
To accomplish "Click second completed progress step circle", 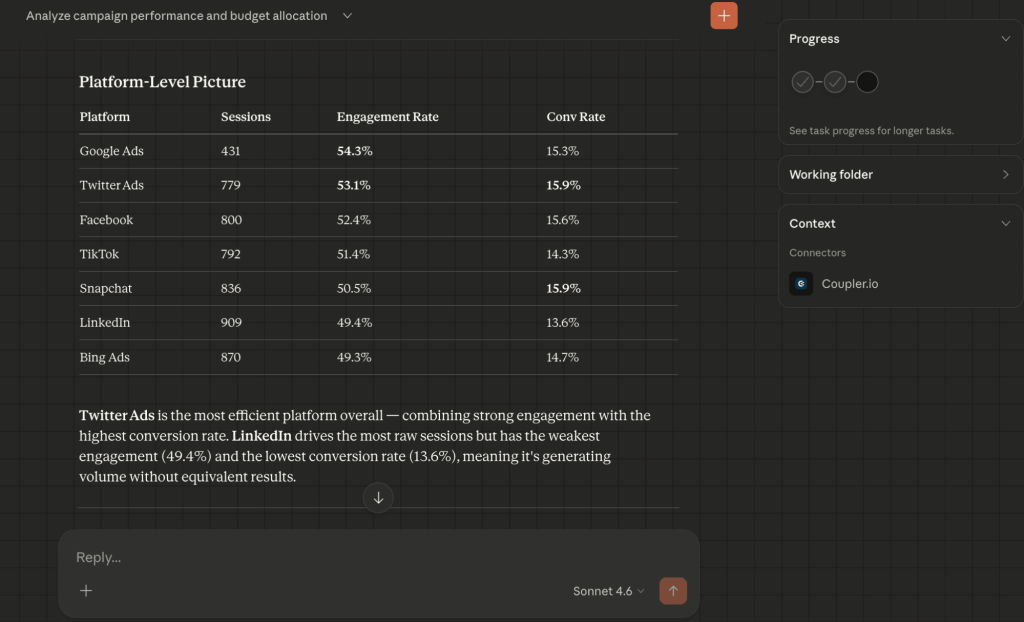I will pyautogui.click(x=835, y=82).
